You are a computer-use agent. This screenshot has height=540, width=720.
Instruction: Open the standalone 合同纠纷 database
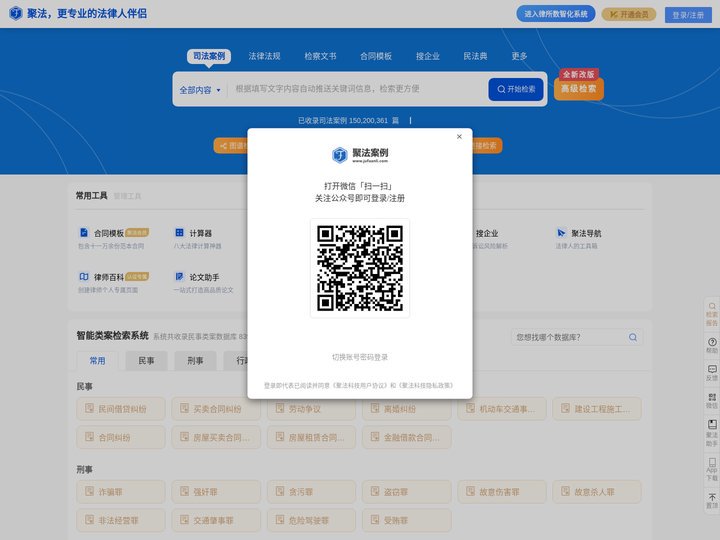click(121, 437)
